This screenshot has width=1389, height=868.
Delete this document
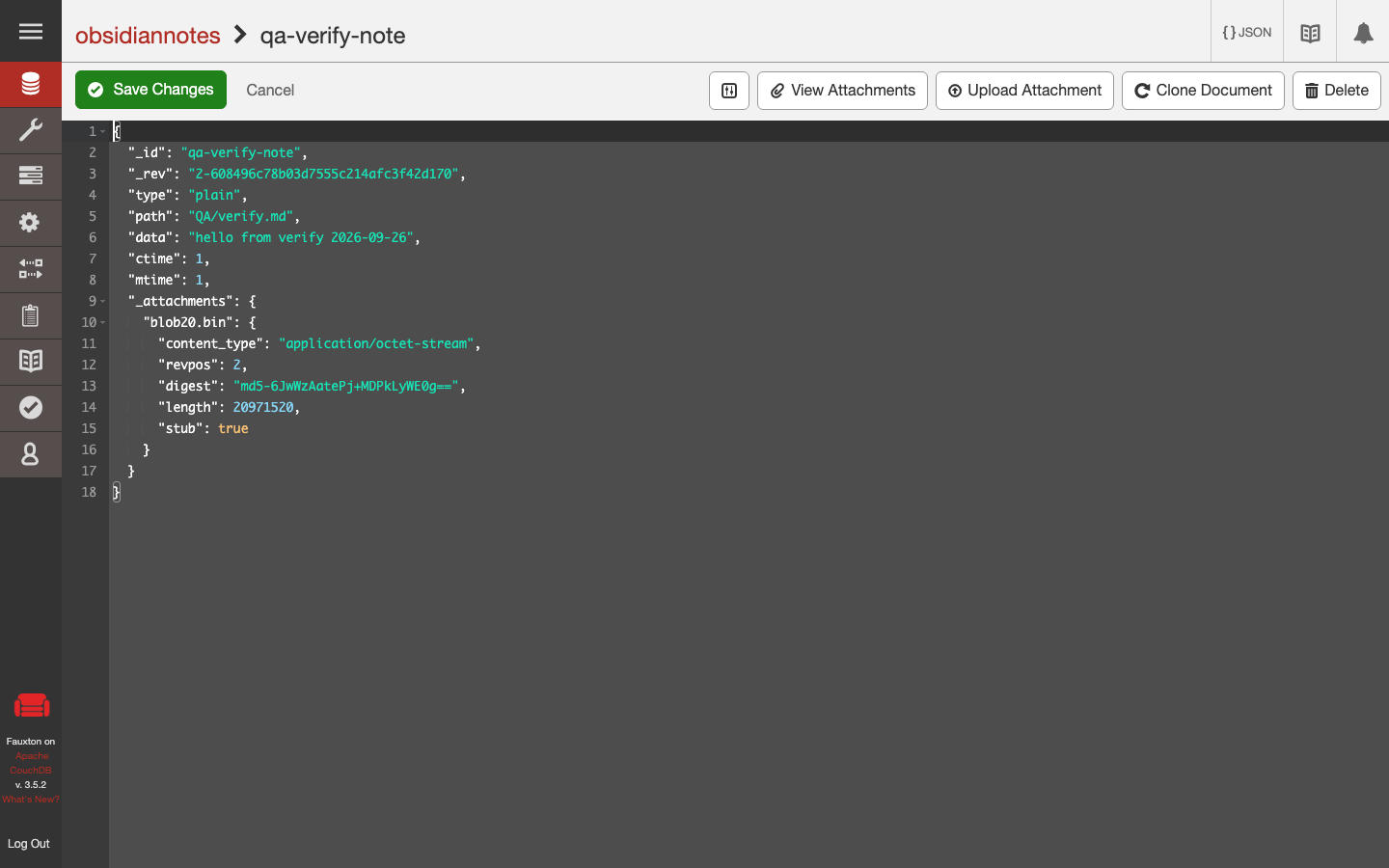[1337, 91]
